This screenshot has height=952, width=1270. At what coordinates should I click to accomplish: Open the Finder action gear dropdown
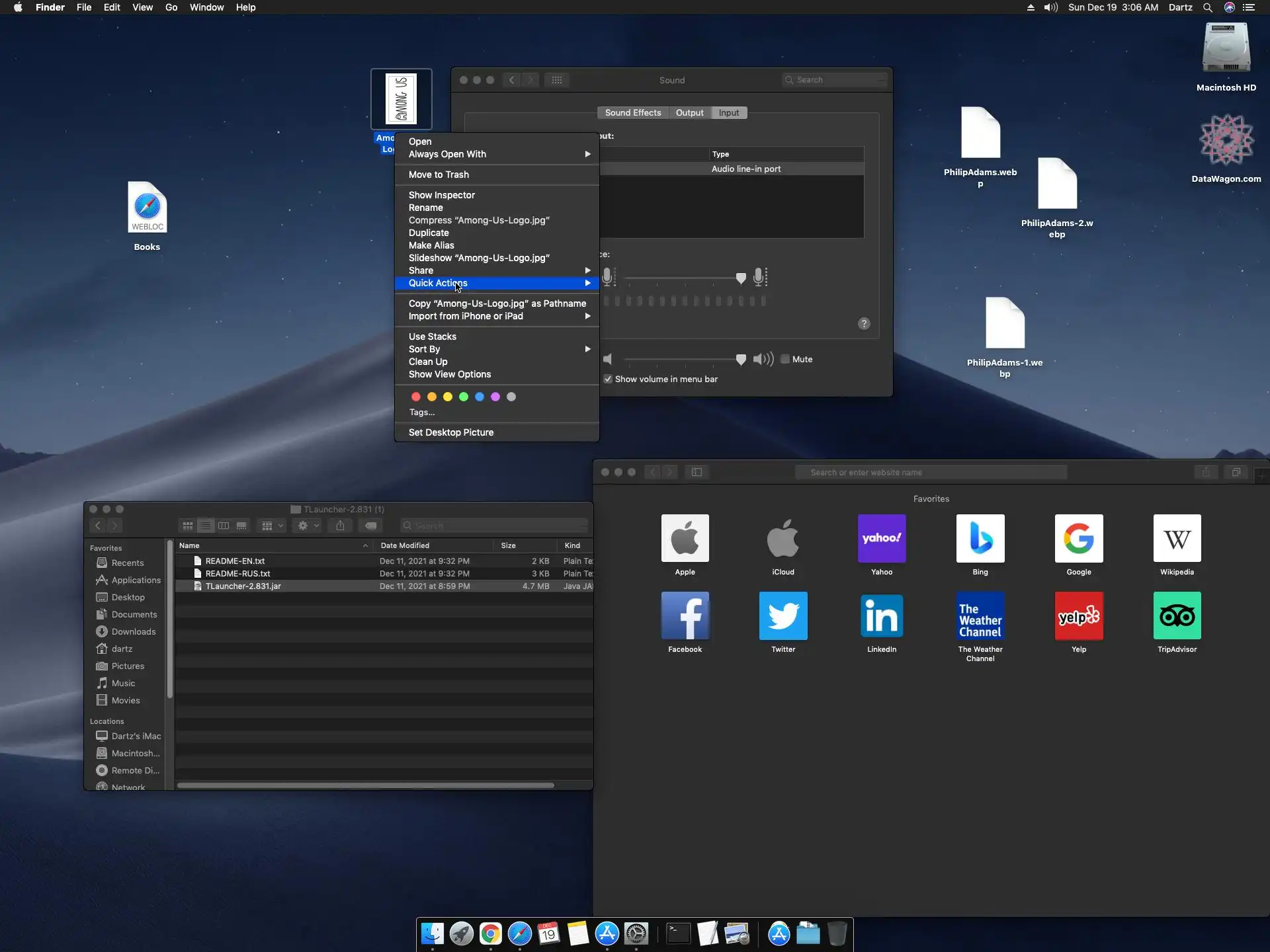(308, 526)
